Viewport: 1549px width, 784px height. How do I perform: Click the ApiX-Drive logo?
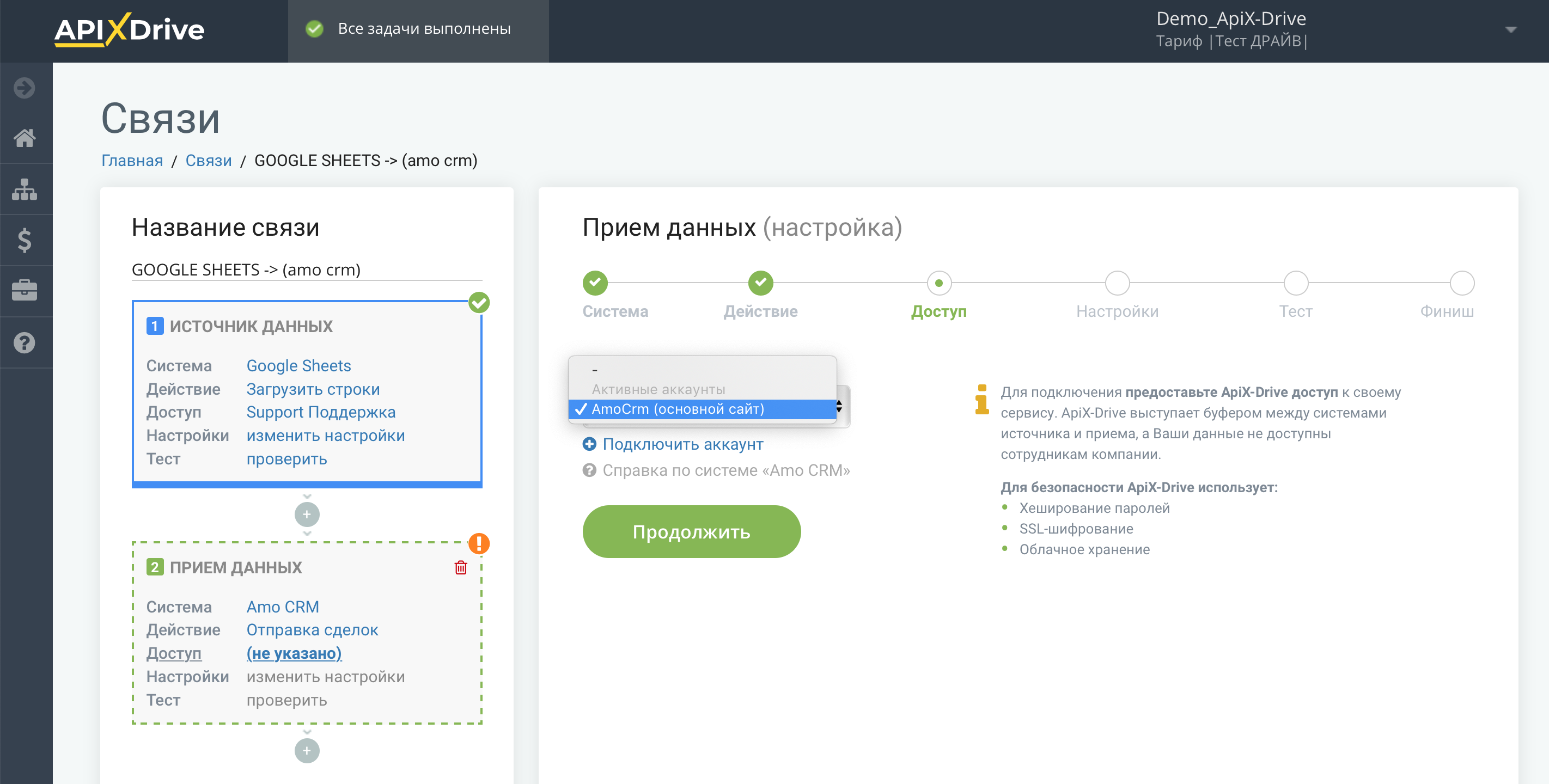[129, 29]
